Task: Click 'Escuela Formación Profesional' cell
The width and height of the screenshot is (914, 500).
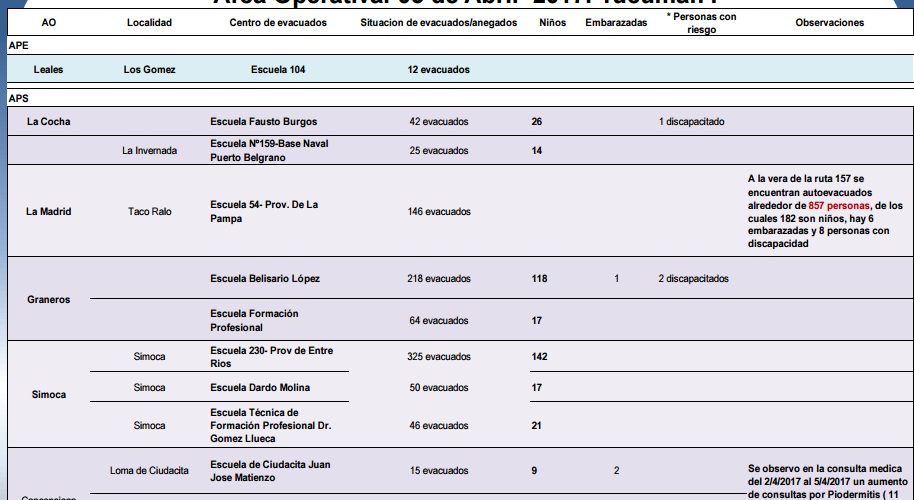Action: click(254, 321)
